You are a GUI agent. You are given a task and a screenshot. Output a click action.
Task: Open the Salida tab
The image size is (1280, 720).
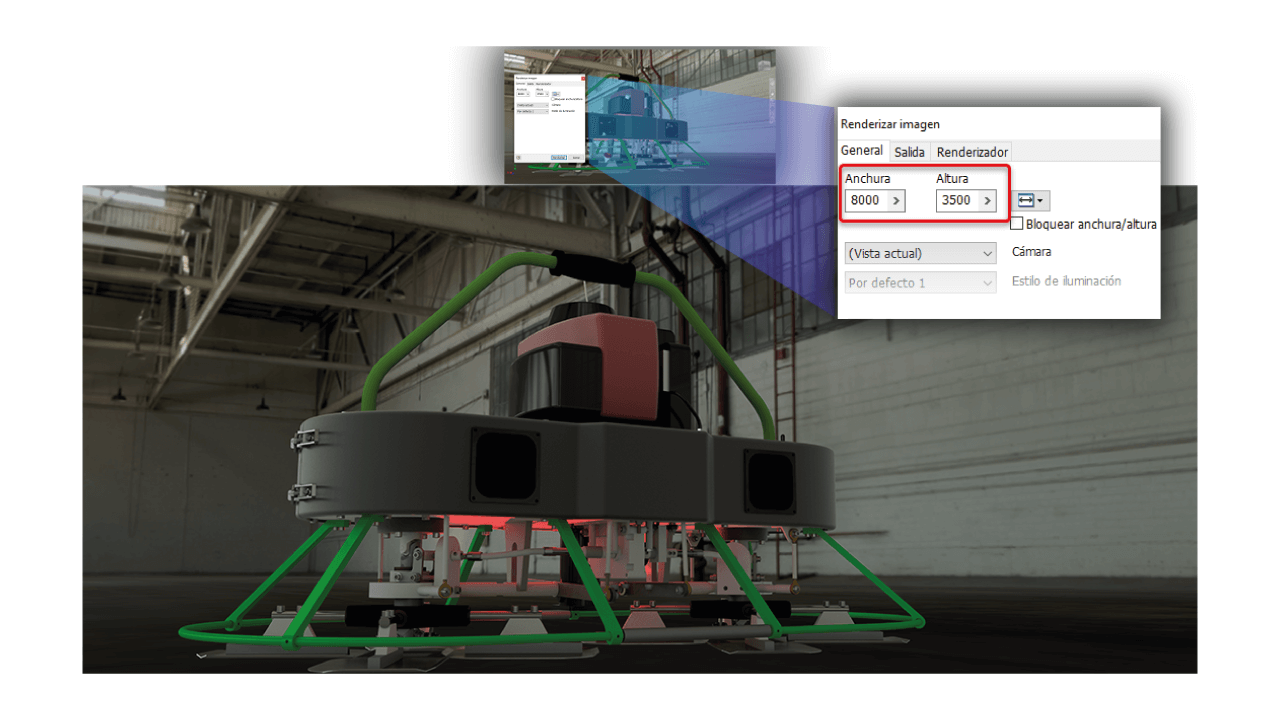pyautogui.click(x=909, y=152)
